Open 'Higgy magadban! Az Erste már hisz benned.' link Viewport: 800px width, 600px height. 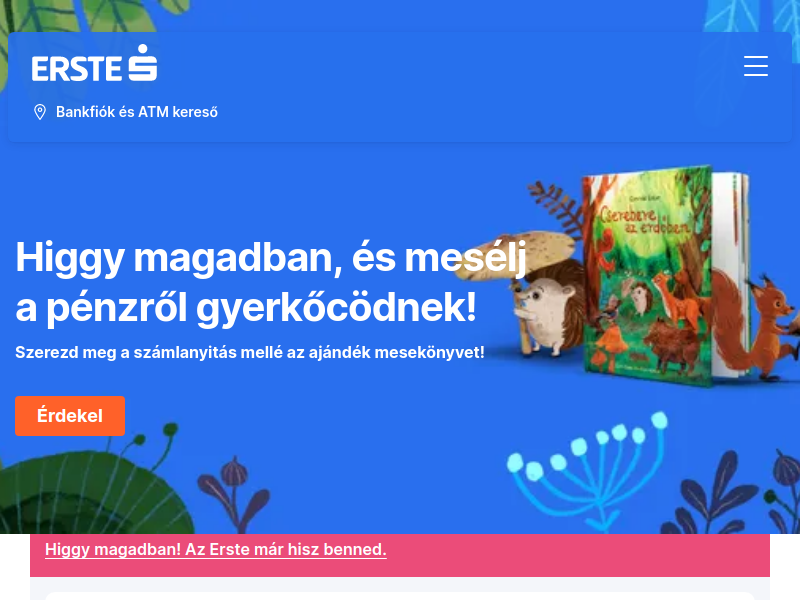216,549
